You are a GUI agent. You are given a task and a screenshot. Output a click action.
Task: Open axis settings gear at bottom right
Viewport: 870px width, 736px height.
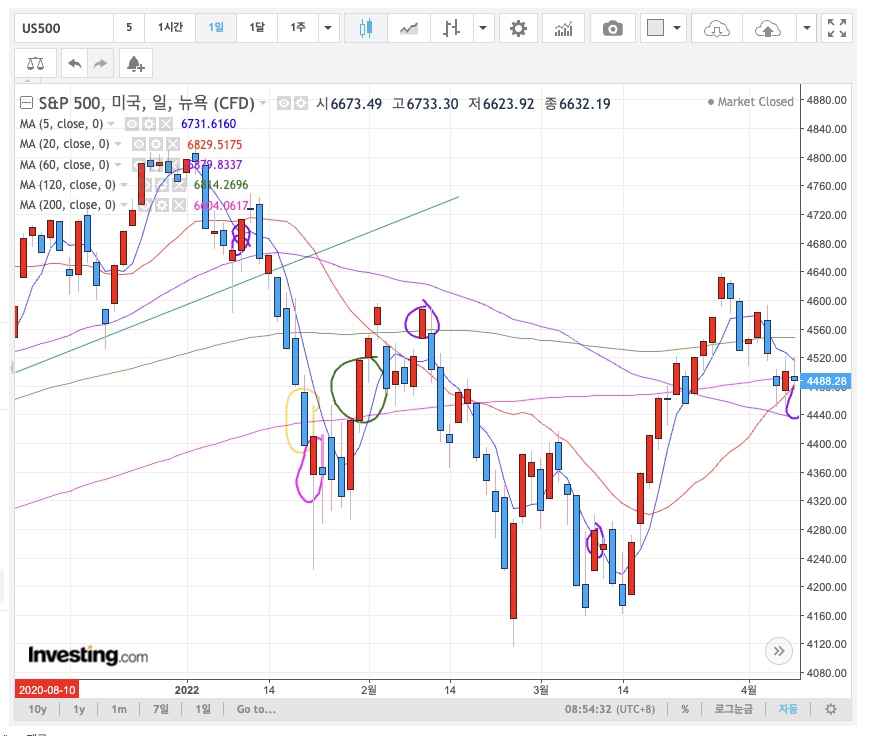[831, 709]
